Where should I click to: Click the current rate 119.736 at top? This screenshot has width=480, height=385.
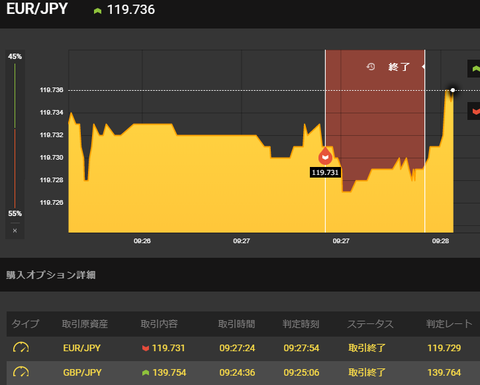pos(131,10)
